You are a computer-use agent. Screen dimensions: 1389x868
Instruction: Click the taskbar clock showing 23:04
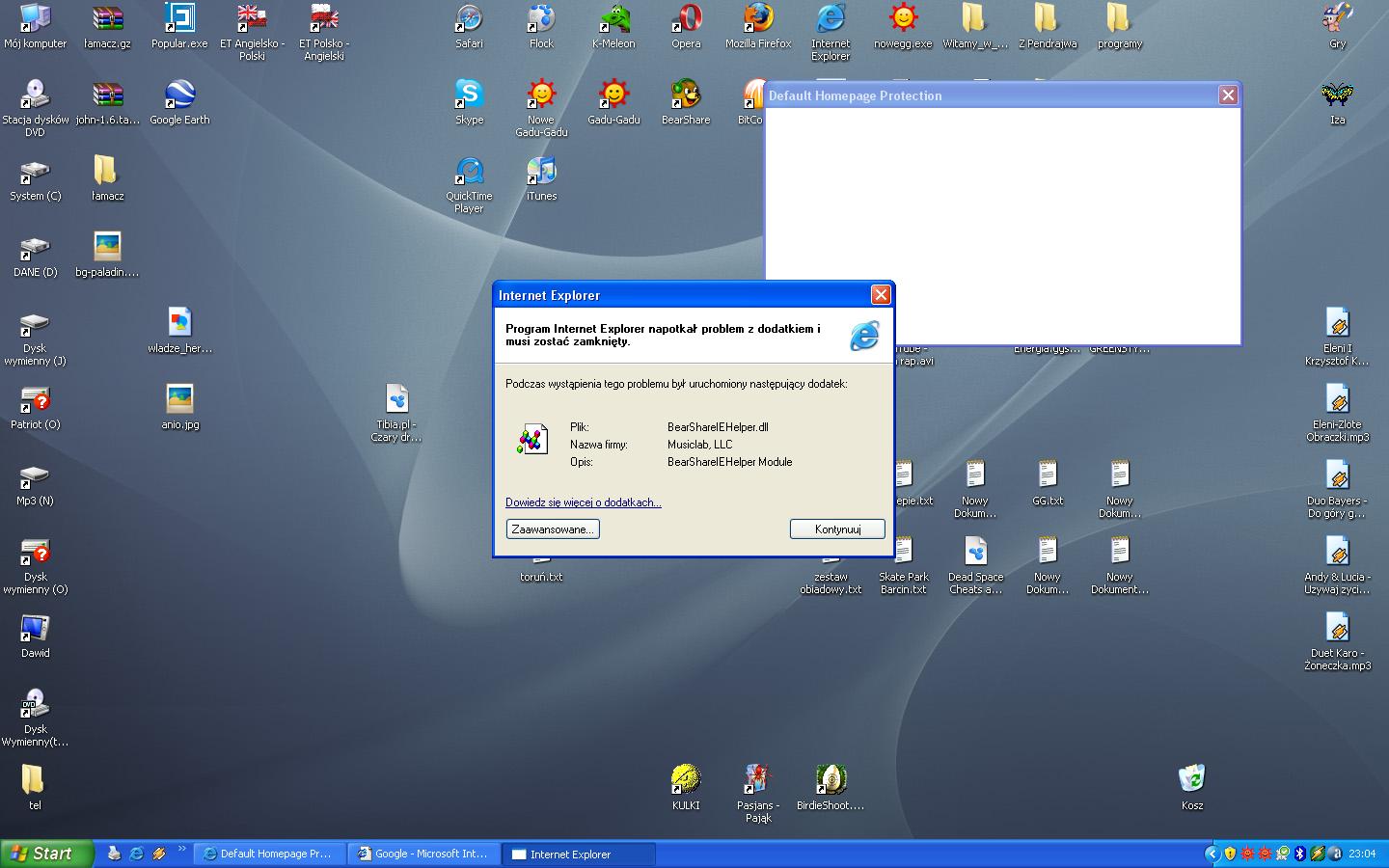[1362, 854]
